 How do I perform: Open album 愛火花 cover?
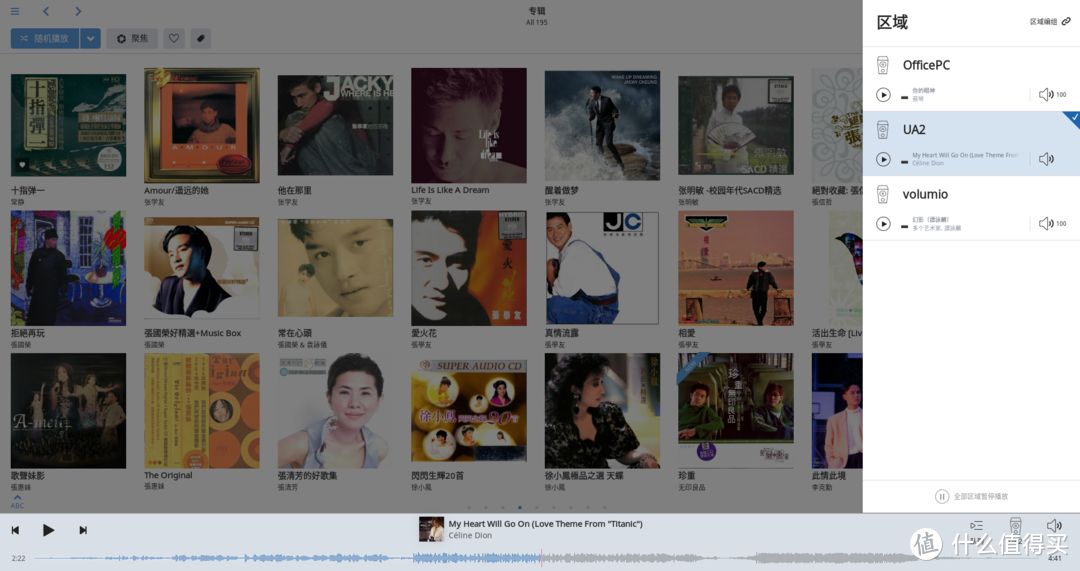[469, 268]
